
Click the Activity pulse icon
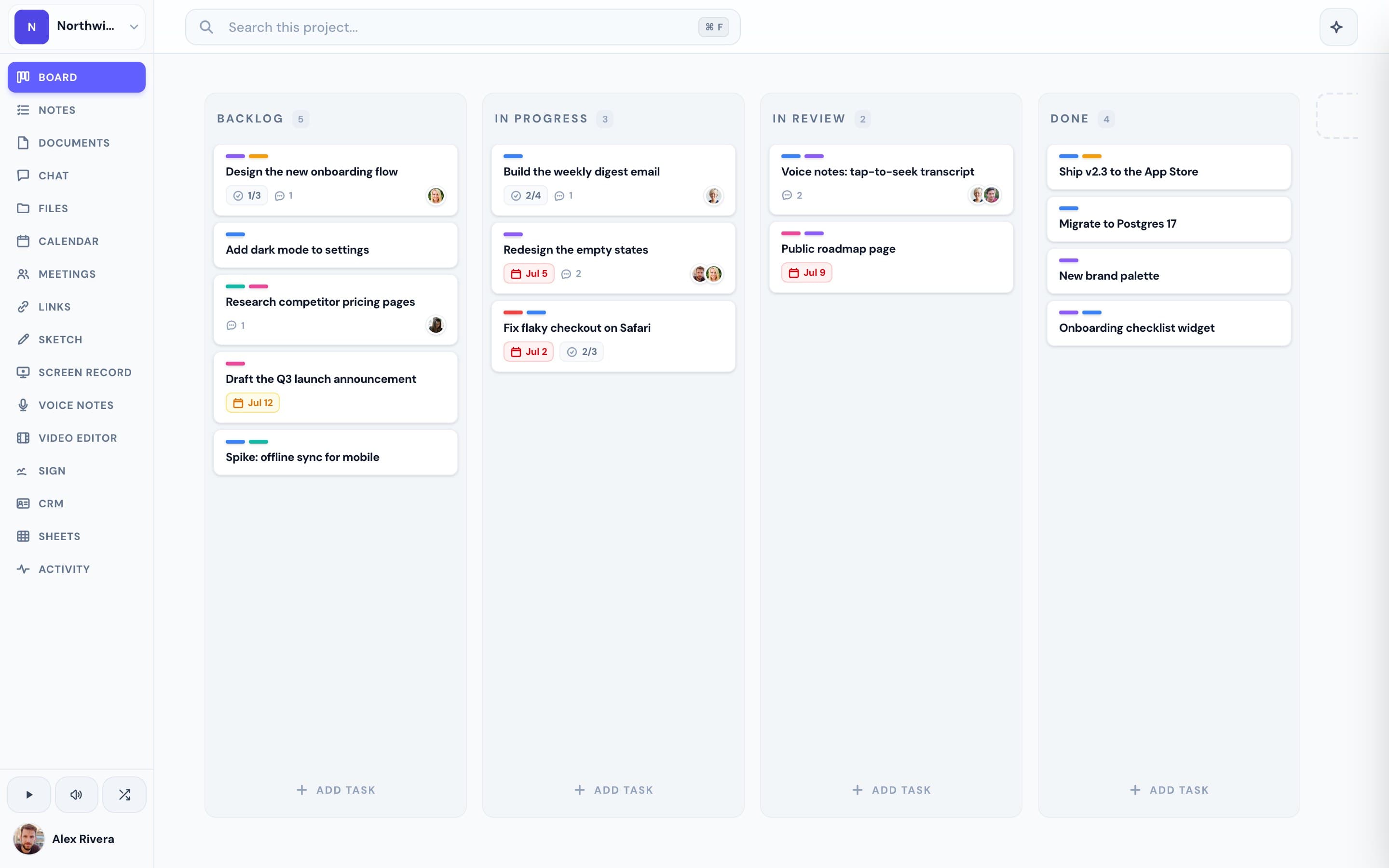23,569
